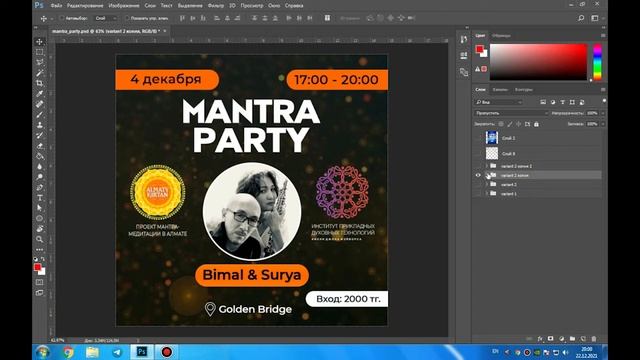Click the foreground color swatch in toolbox
This screenshot has width=640, height=360.
[38, 267]
